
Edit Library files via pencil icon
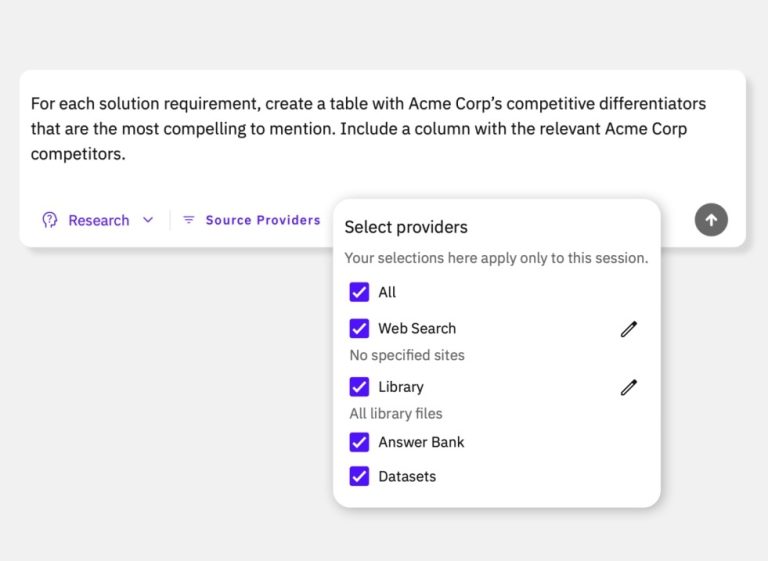pyautogui.click(x=628, y=387)
